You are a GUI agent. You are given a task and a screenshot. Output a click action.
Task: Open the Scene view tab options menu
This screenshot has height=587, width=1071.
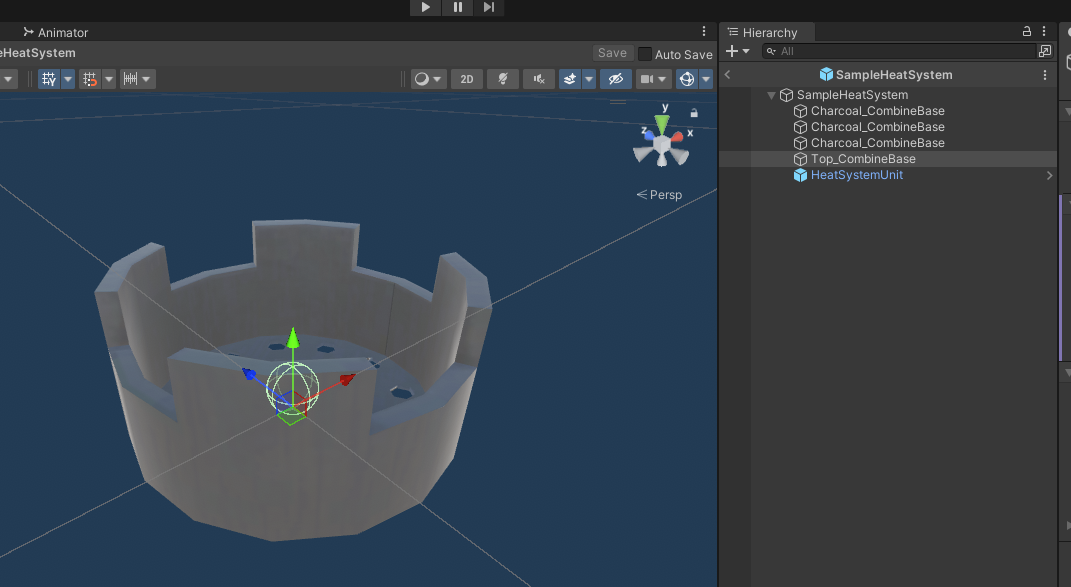(704, 31)
